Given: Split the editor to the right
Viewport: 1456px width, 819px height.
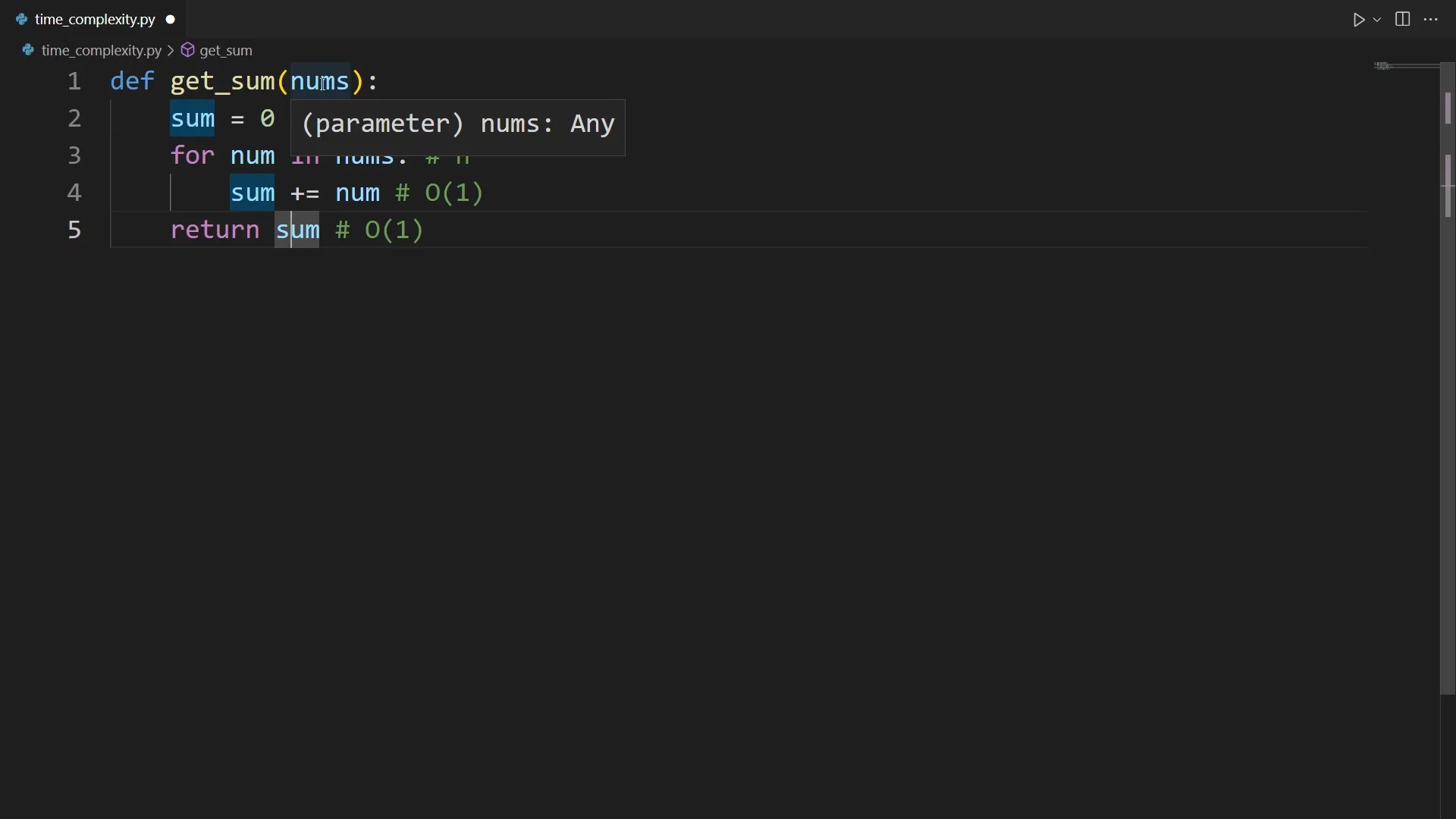Looking at the screenshot, I should point(1404,20).
